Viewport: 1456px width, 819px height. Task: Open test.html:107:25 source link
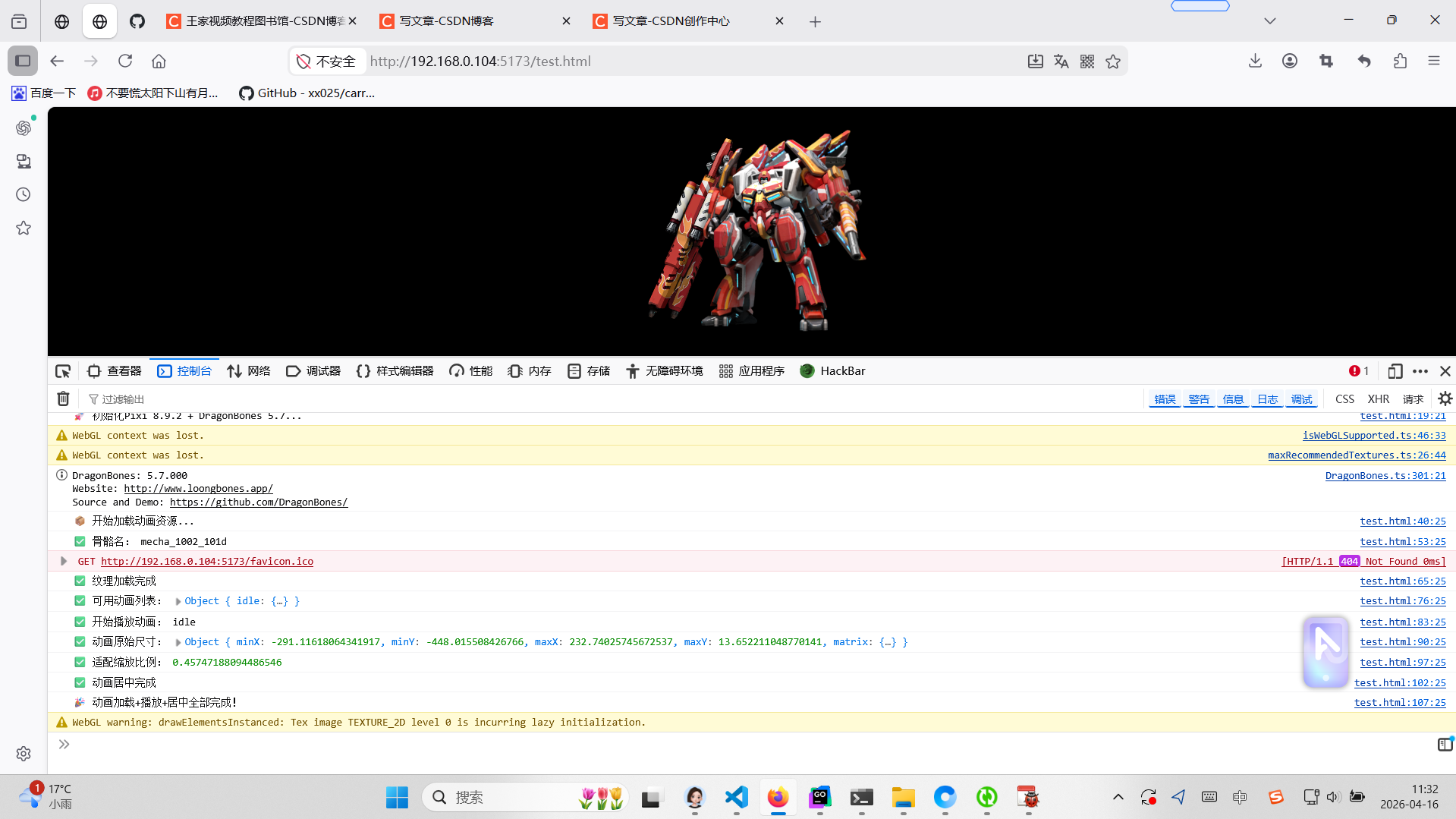[1400, 703]
